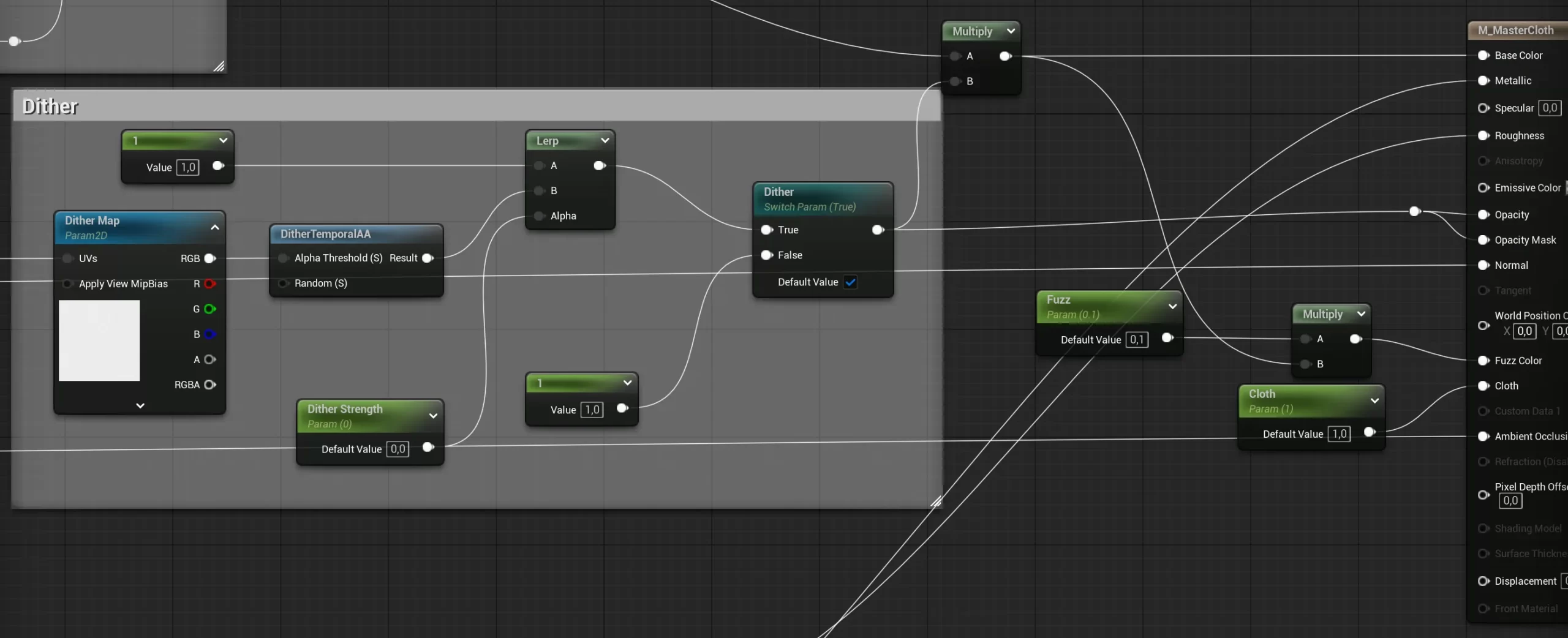Click the Dither switch False input pin
Image resolution: width=1568 pixels, height=638 pixels.
767,255
